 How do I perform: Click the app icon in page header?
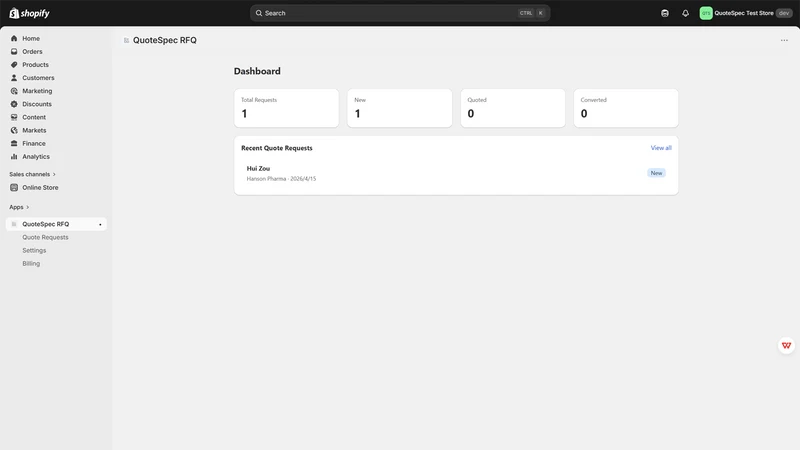click(x=126, y=40)
